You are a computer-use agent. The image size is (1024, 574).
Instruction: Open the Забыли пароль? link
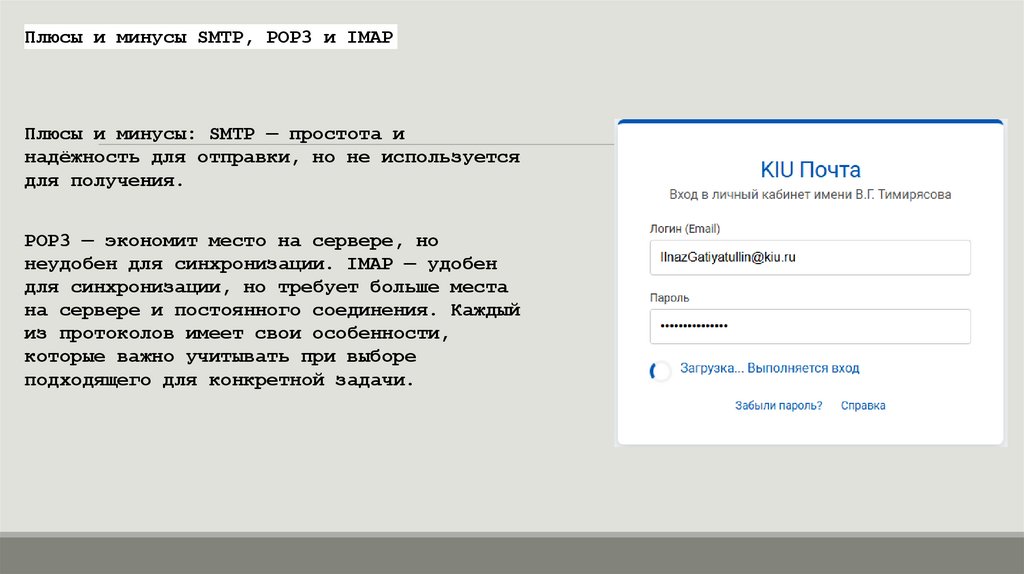tap(778, 406)
